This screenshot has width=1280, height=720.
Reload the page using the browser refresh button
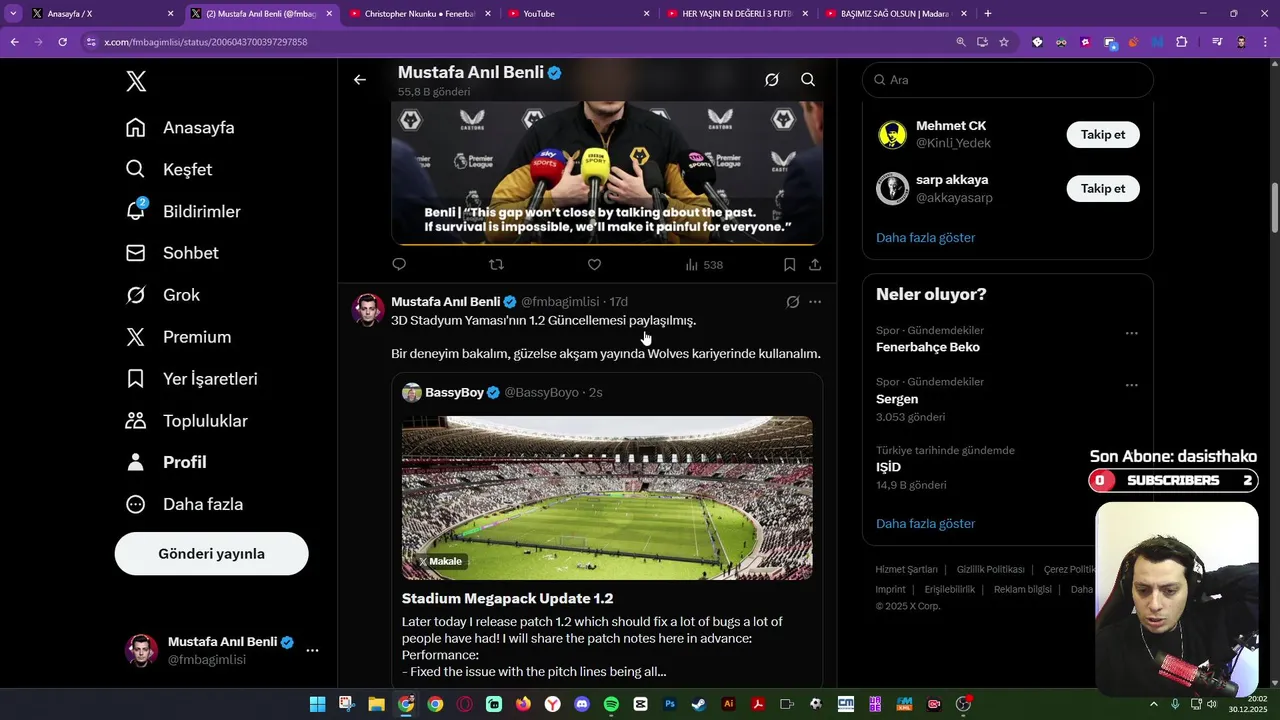[63, 42]
